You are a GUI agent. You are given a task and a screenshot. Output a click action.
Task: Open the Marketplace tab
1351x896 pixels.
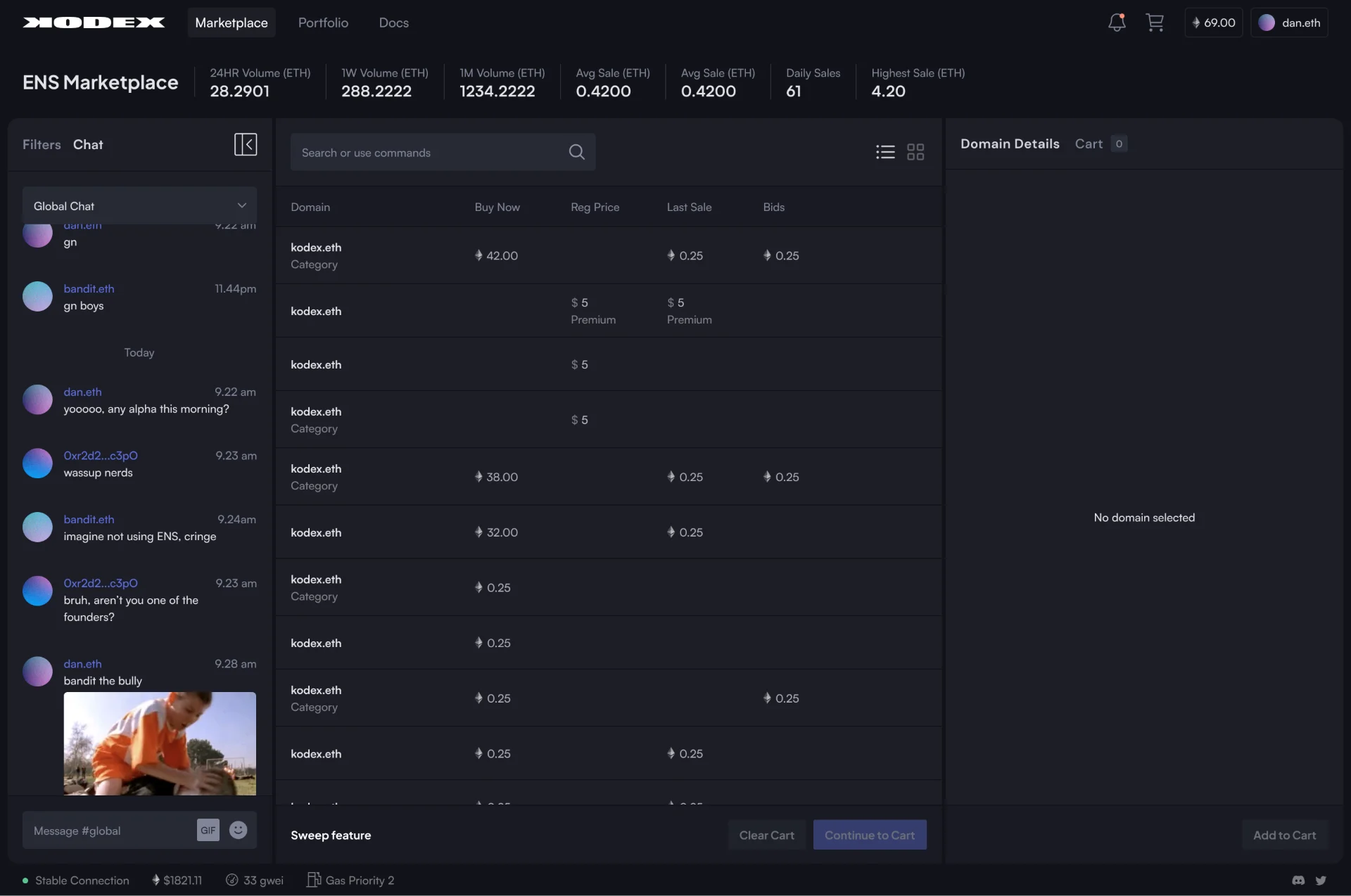coord(231,23)
